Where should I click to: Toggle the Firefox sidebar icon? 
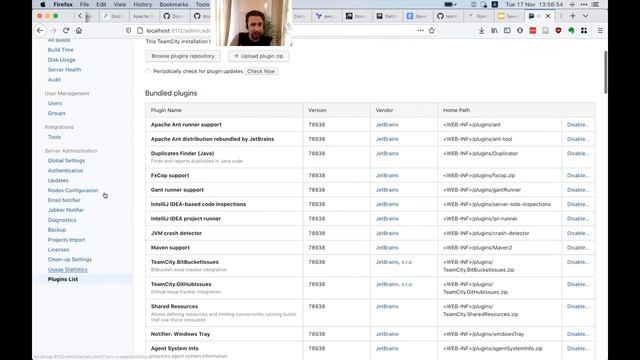(507, 31)
